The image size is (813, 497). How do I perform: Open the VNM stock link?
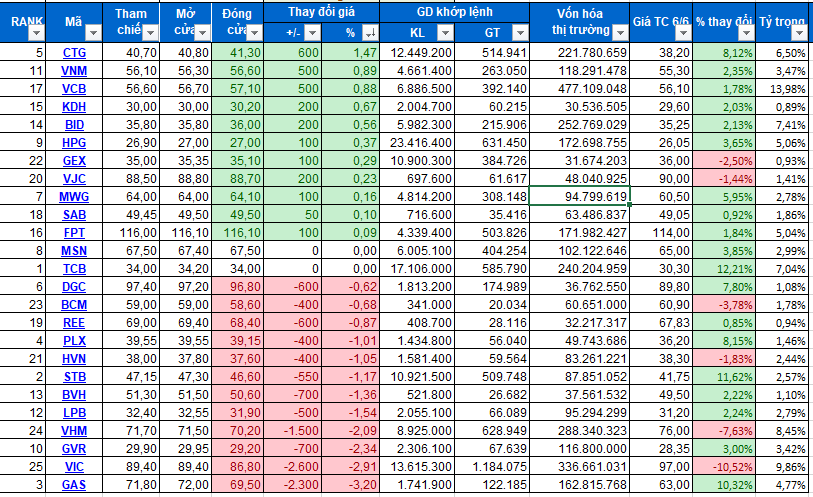[74, 71]
